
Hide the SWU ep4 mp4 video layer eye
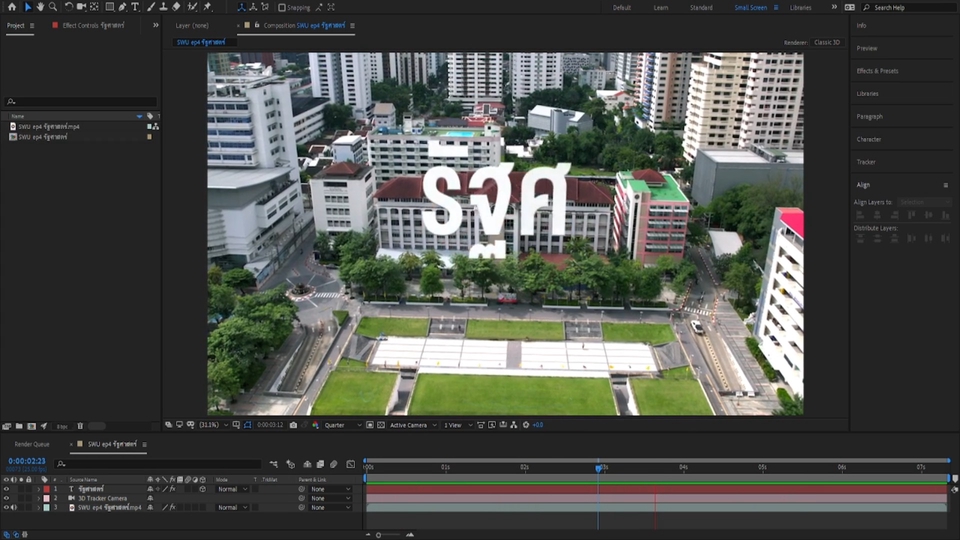pos(6,508)
